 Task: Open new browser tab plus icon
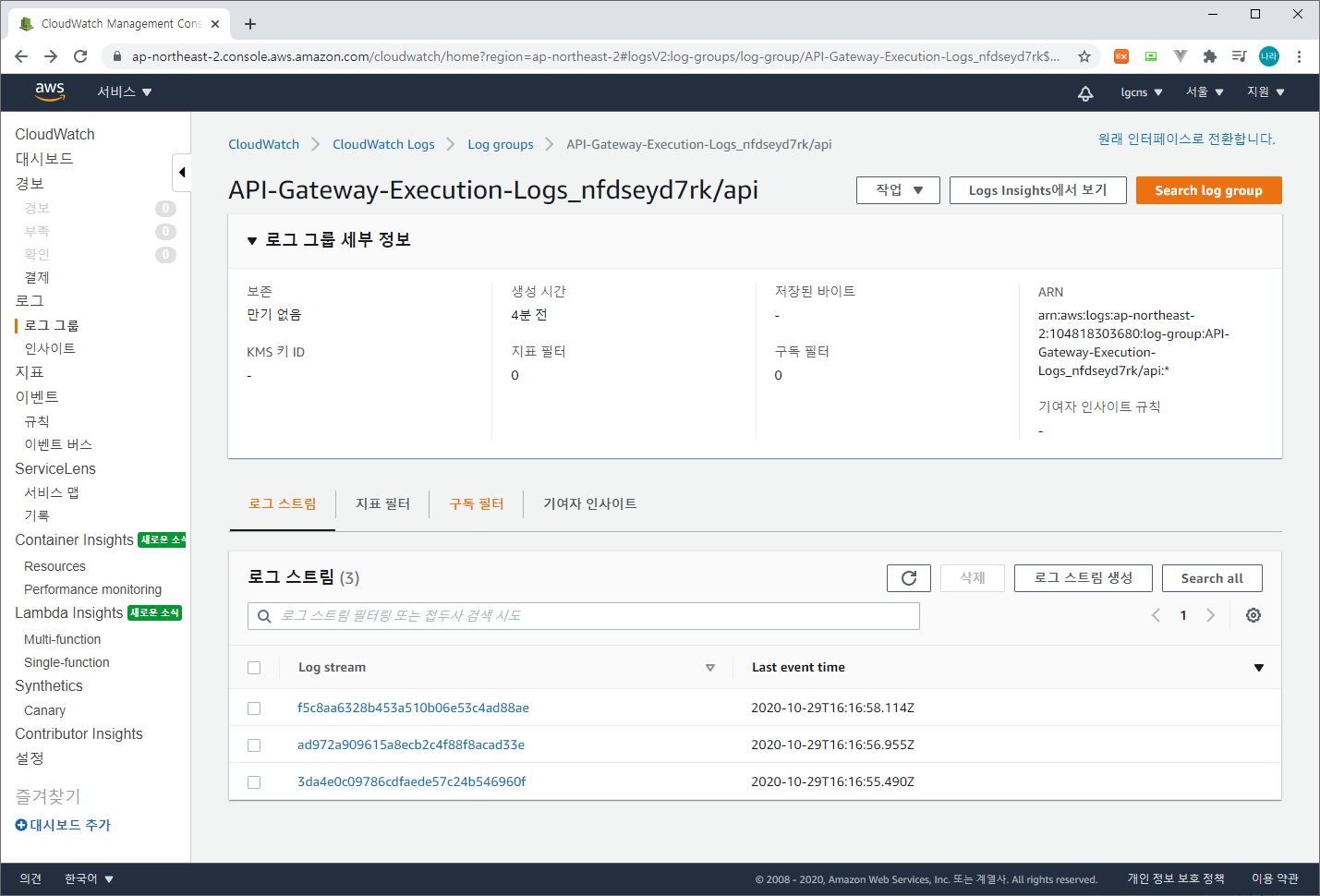pos(250,24)
